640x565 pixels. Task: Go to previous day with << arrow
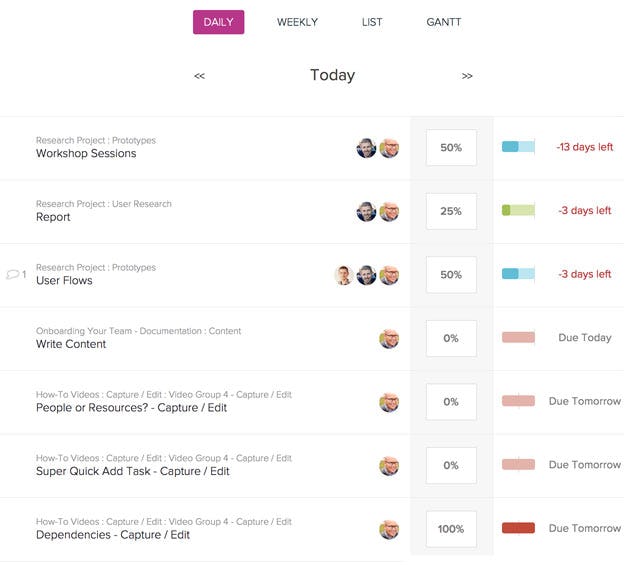[x=199, y=76]
